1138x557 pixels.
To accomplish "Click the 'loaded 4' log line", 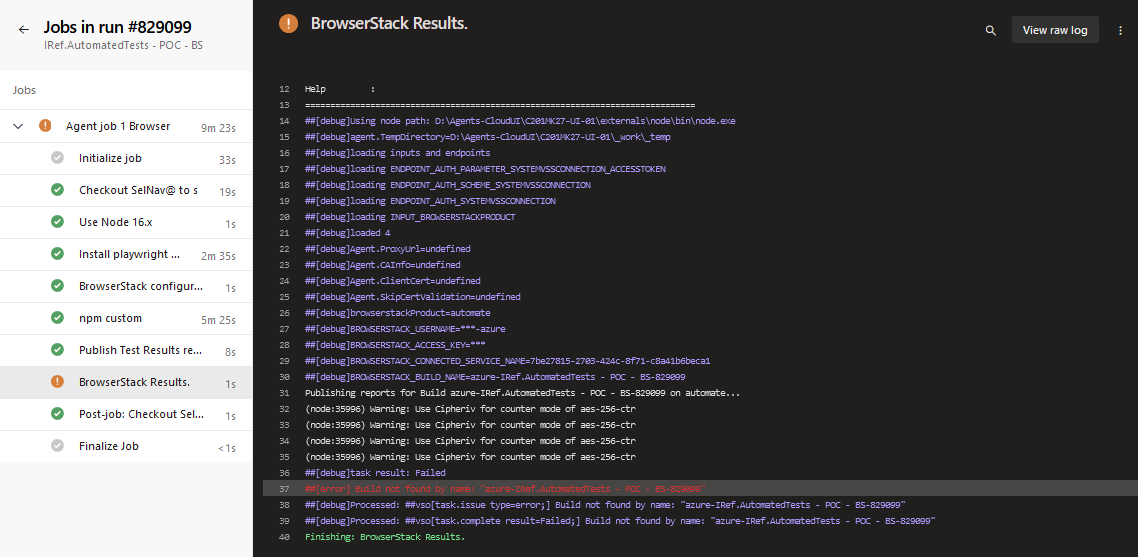I will [x=348, y=233].
